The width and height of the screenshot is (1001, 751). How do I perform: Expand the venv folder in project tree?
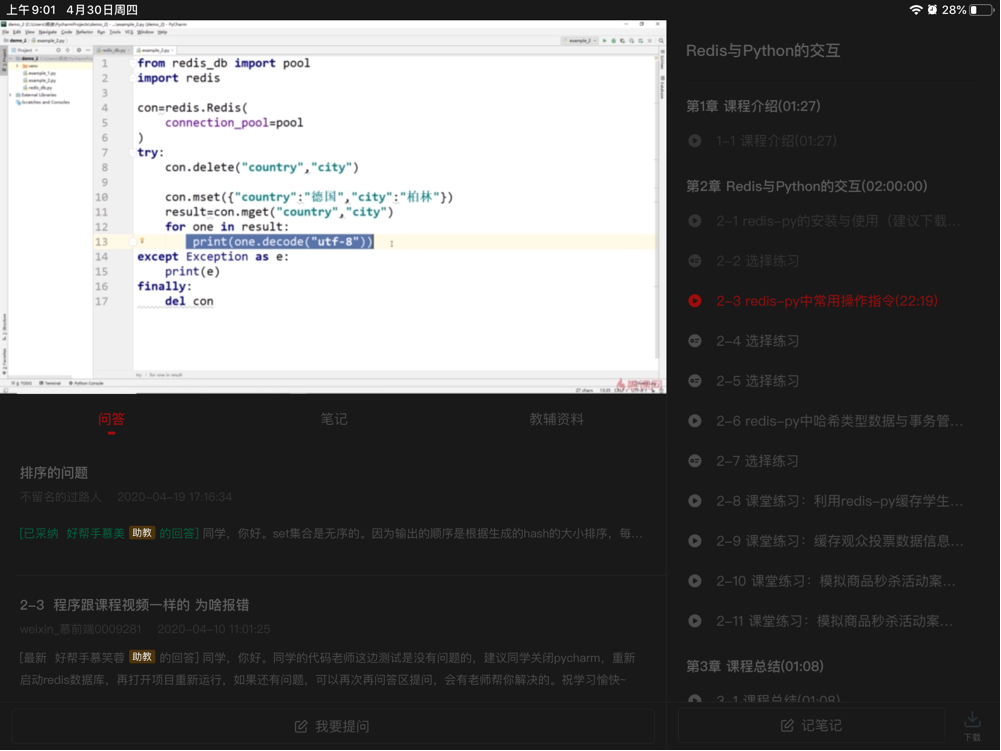coord(17,66)
